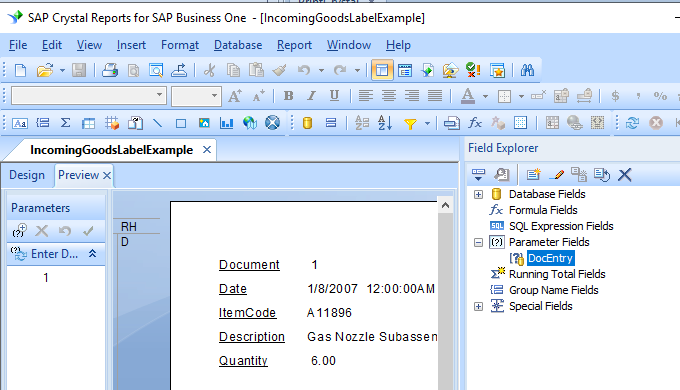Toggle Bold formatting
This screenshot has width=680, height=390.
pyautogui.click(x=288, y=96)
